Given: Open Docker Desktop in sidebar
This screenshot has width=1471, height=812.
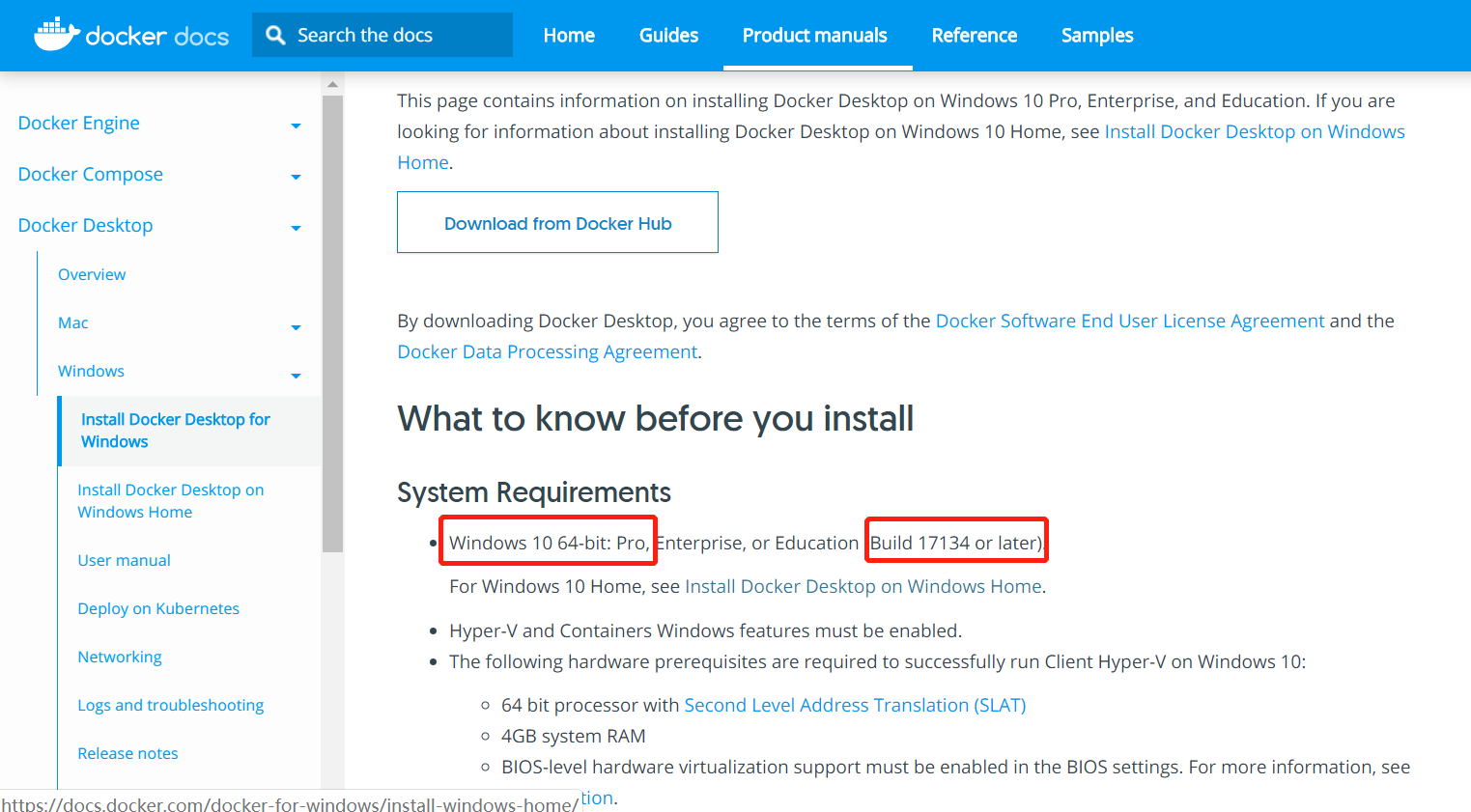Looking at the screenshot, I should 86,225.
